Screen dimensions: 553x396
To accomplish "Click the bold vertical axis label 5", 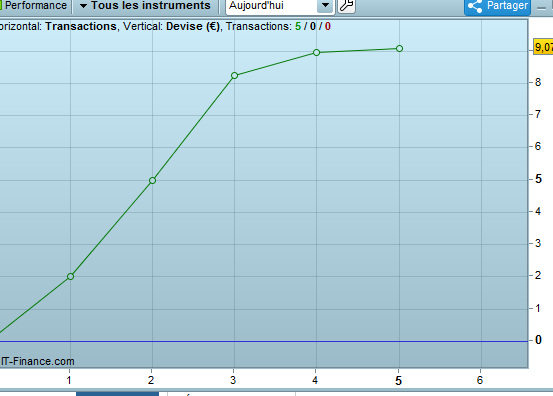I will click(538, 179).
